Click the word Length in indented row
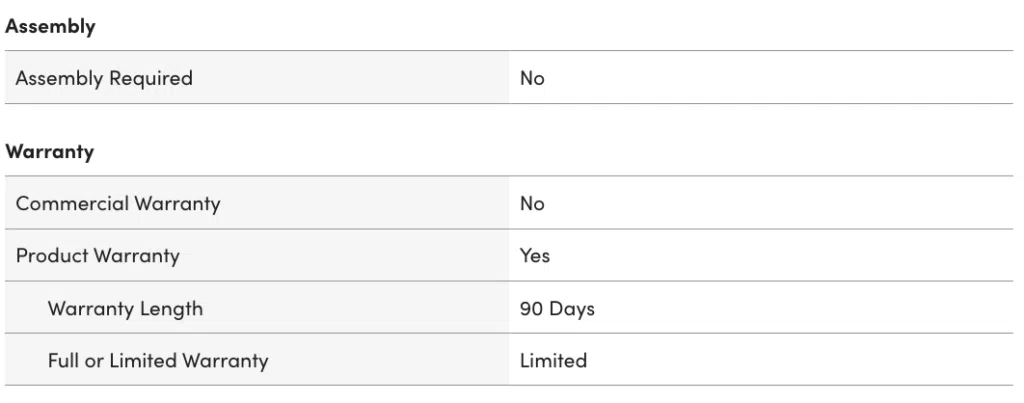The width and height of the screenshot is (1024, 403). 172,308
